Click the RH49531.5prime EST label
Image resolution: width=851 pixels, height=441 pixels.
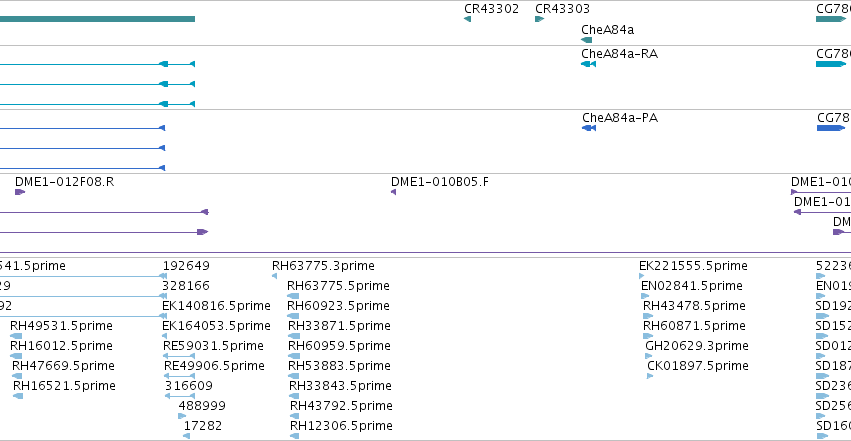click(61, 326)
